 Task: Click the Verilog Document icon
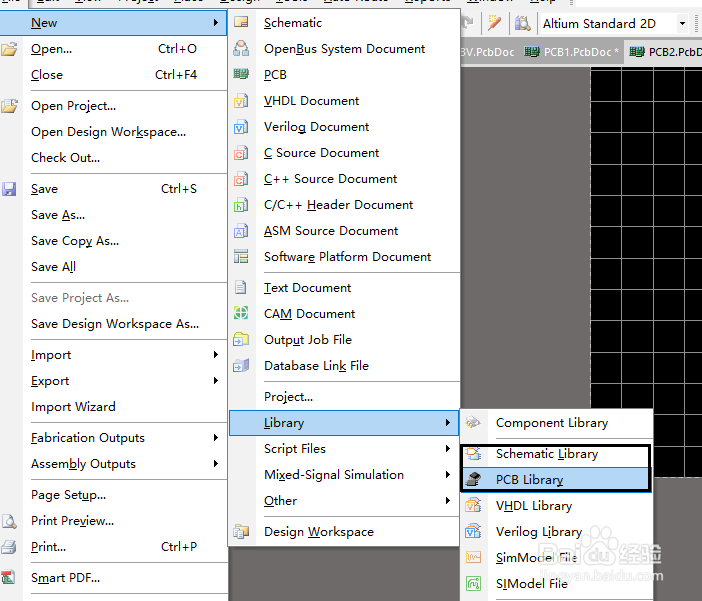coord(241,127)
